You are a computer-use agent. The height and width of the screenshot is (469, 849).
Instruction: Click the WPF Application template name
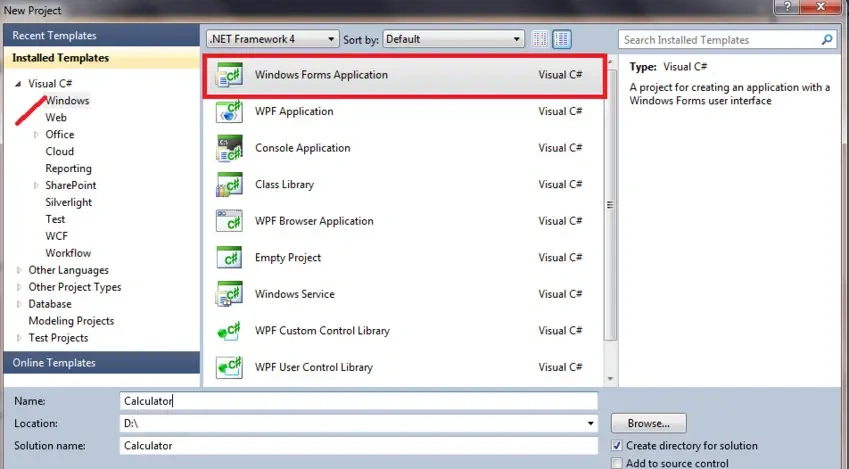click(294, 112)
